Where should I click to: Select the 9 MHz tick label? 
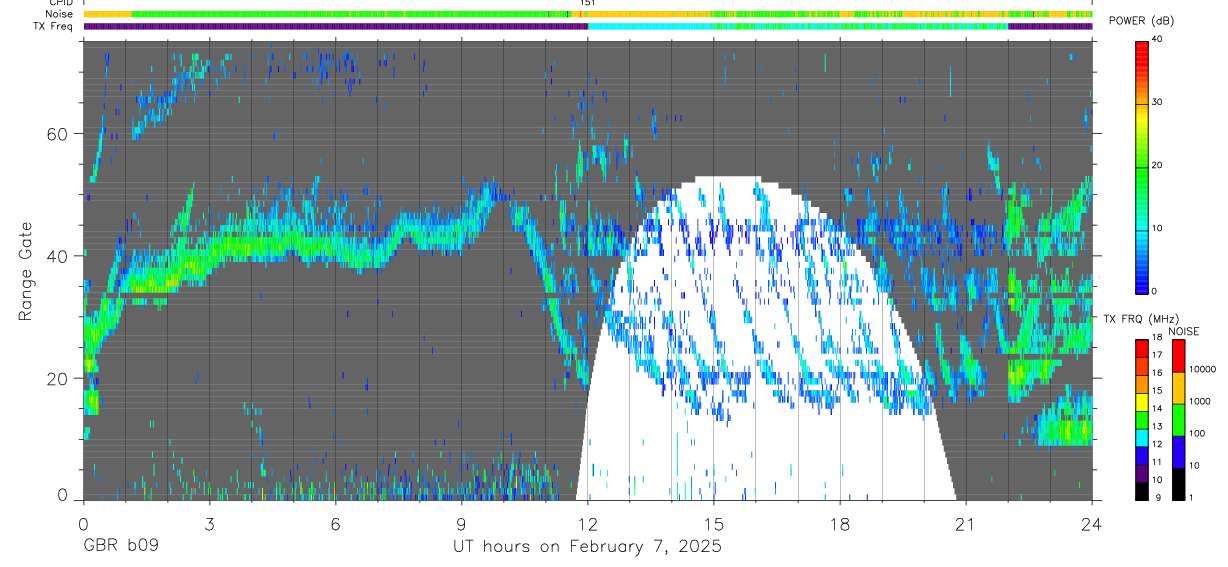[x=1158, y=497]
